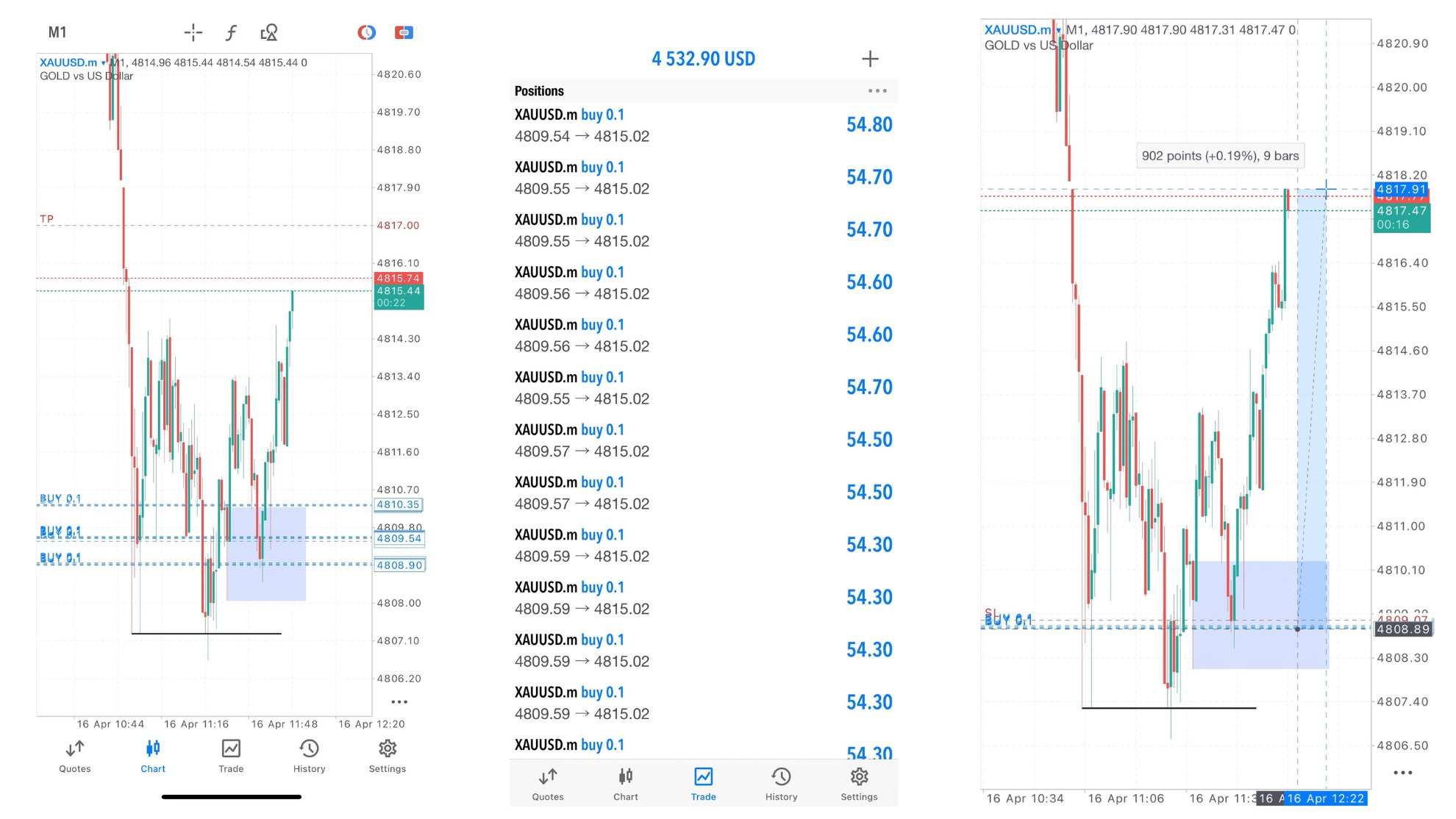The width and height of the screenshot is (1456, 819).
Task: Open right chart three-dot more menu
Action: pos(1402,773)
